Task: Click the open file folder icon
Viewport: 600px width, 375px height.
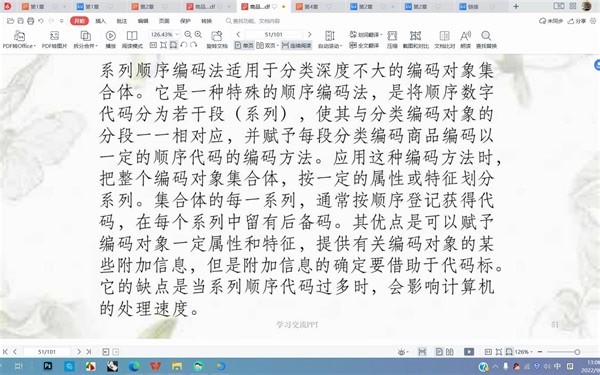Action: coord(10,21)
